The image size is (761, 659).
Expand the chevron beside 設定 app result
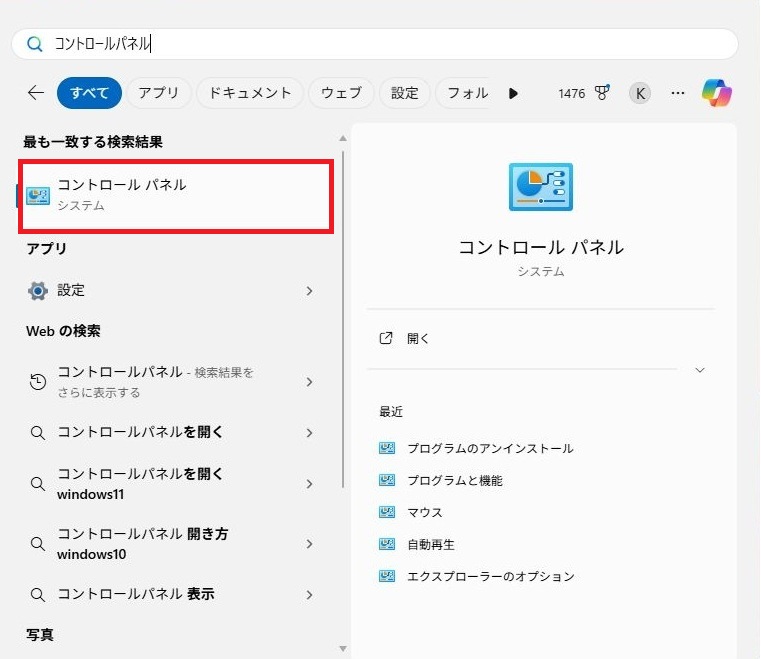click(x=309, y=291)
